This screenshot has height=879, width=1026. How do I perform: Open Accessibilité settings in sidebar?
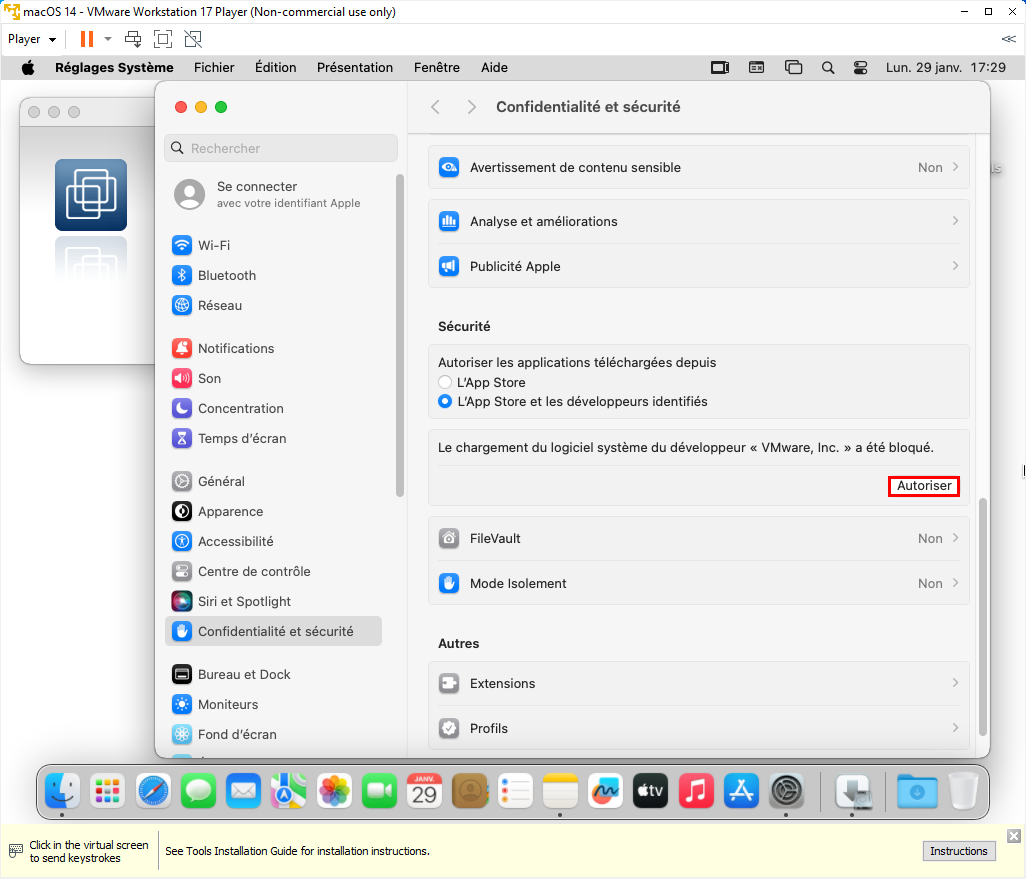[274, 541]
